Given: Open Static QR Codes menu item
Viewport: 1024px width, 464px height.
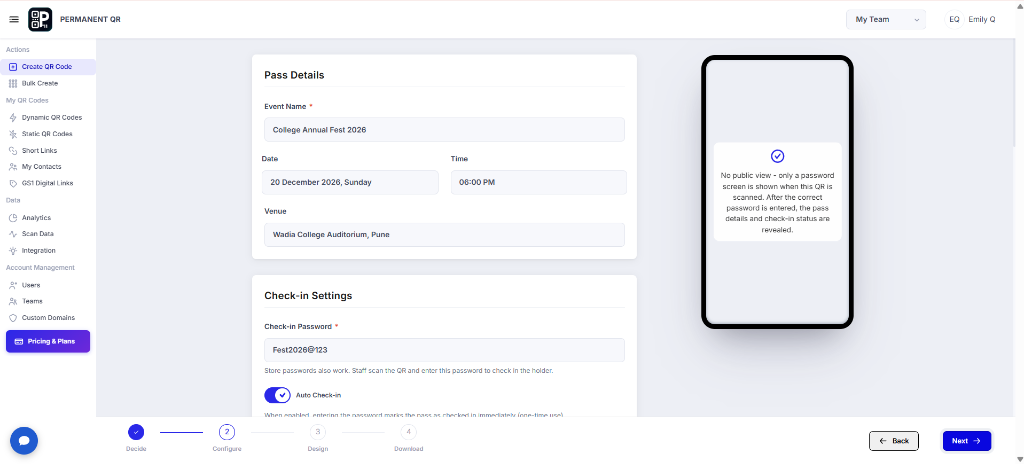Looking at the screenshot, I should pos(48,134).
